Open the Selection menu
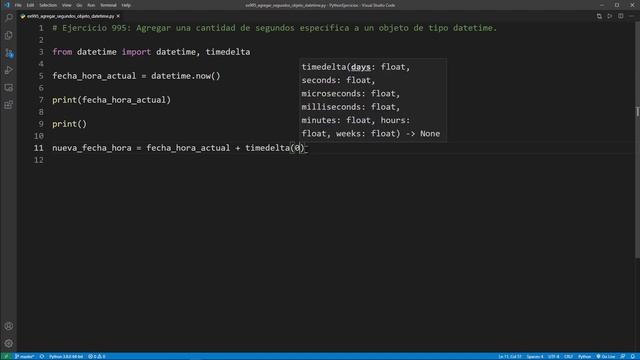 tap(48, 5)
